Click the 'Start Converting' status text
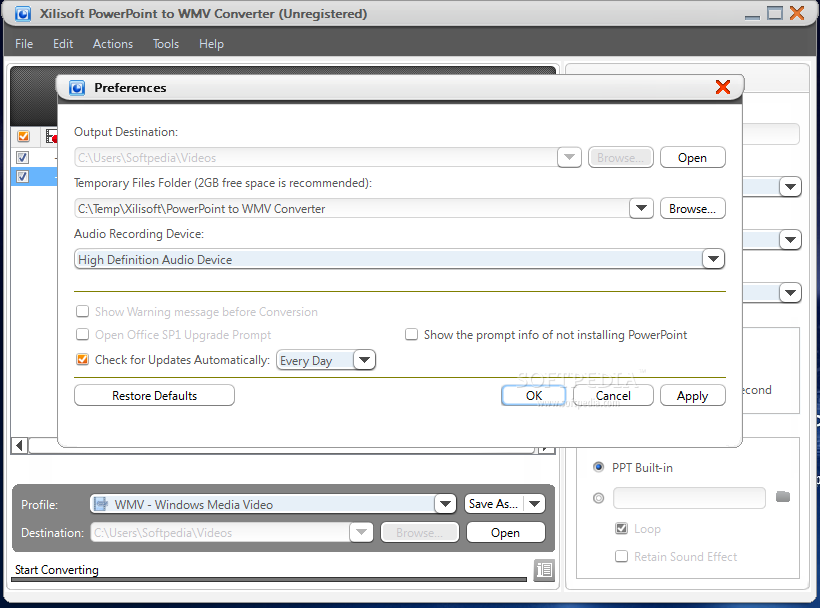Viewport: 820px width, 608px height. pyautogui.click(x=56, y=569)
